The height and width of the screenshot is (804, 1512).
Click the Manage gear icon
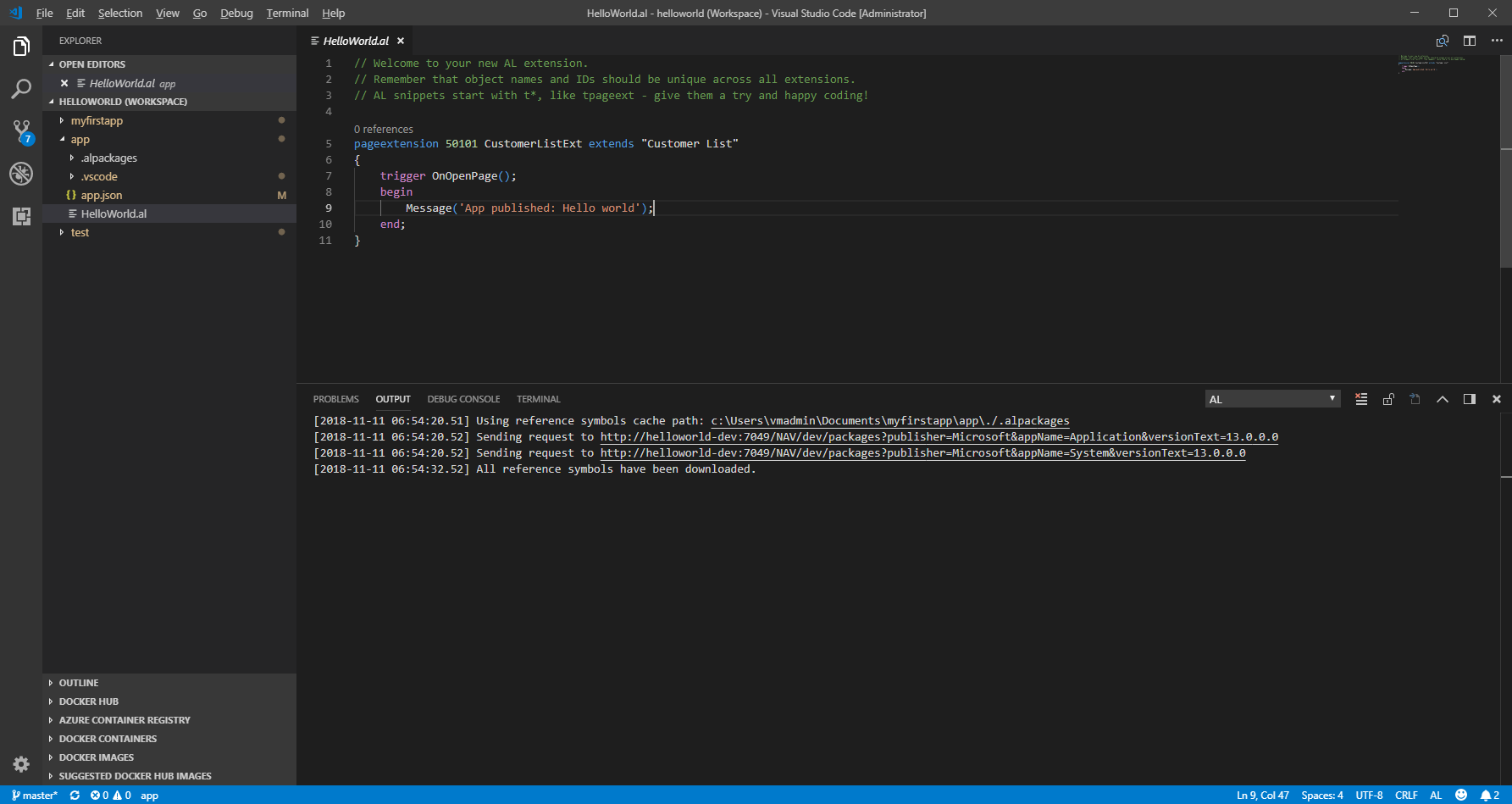tap(21, 764)
